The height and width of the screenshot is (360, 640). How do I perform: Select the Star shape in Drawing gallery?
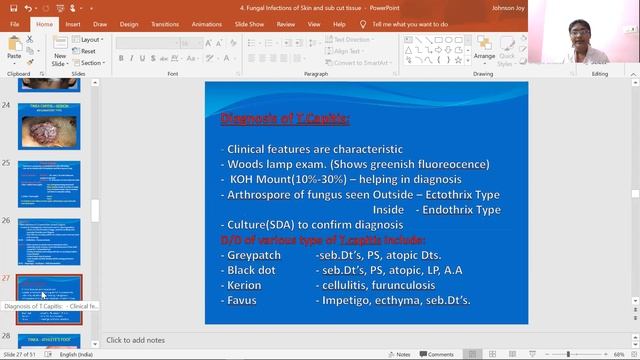tap(458, 60)
